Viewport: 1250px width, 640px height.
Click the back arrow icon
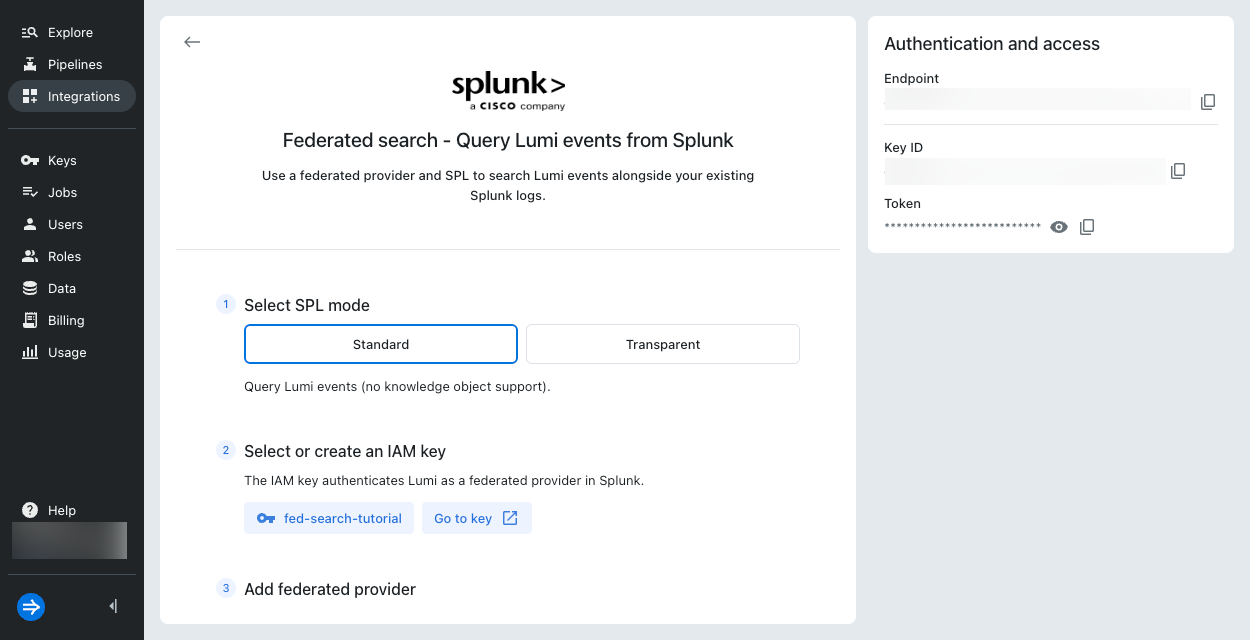click(192, 42)
